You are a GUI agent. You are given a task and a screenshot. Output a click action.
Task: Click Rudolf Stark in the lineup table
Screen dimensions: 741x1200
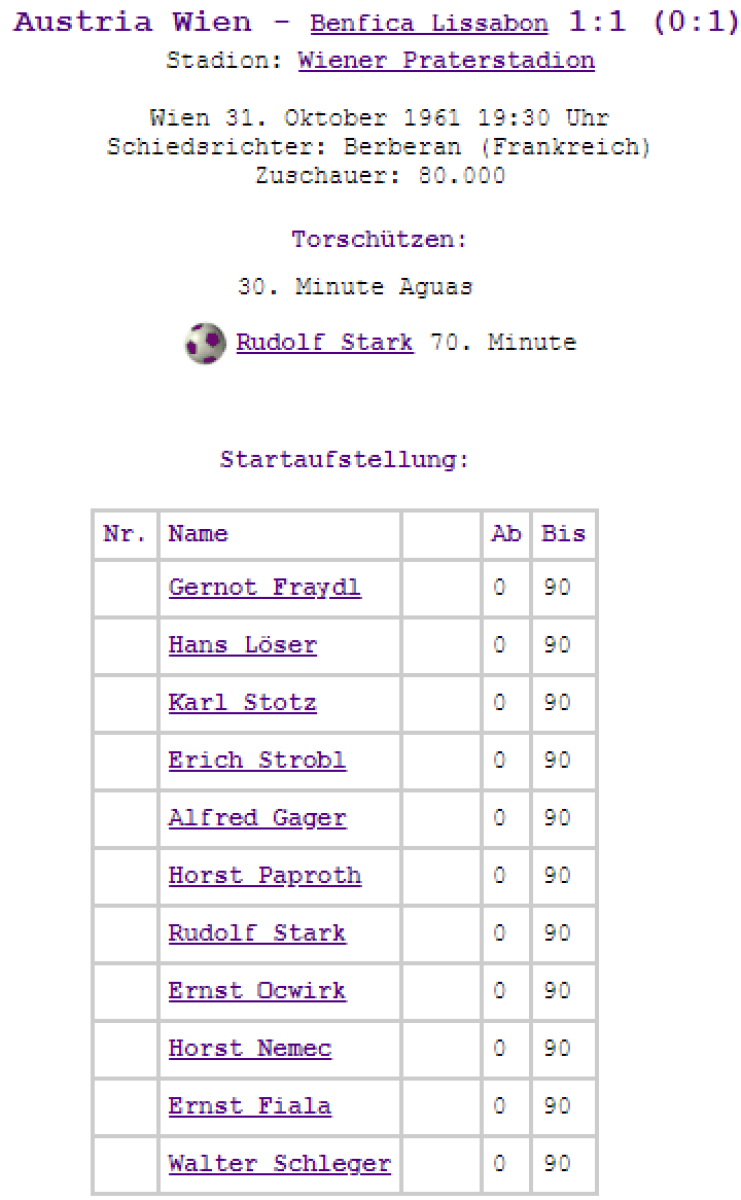tap(257, 933)
